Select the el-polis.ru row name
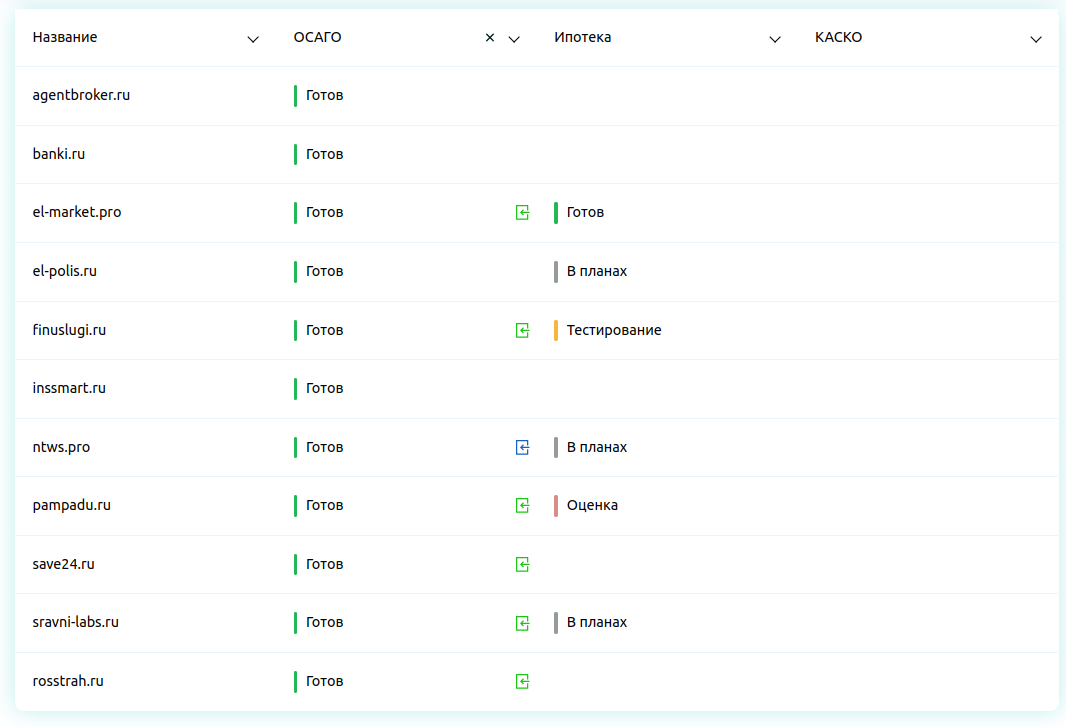 coord(65,271)
